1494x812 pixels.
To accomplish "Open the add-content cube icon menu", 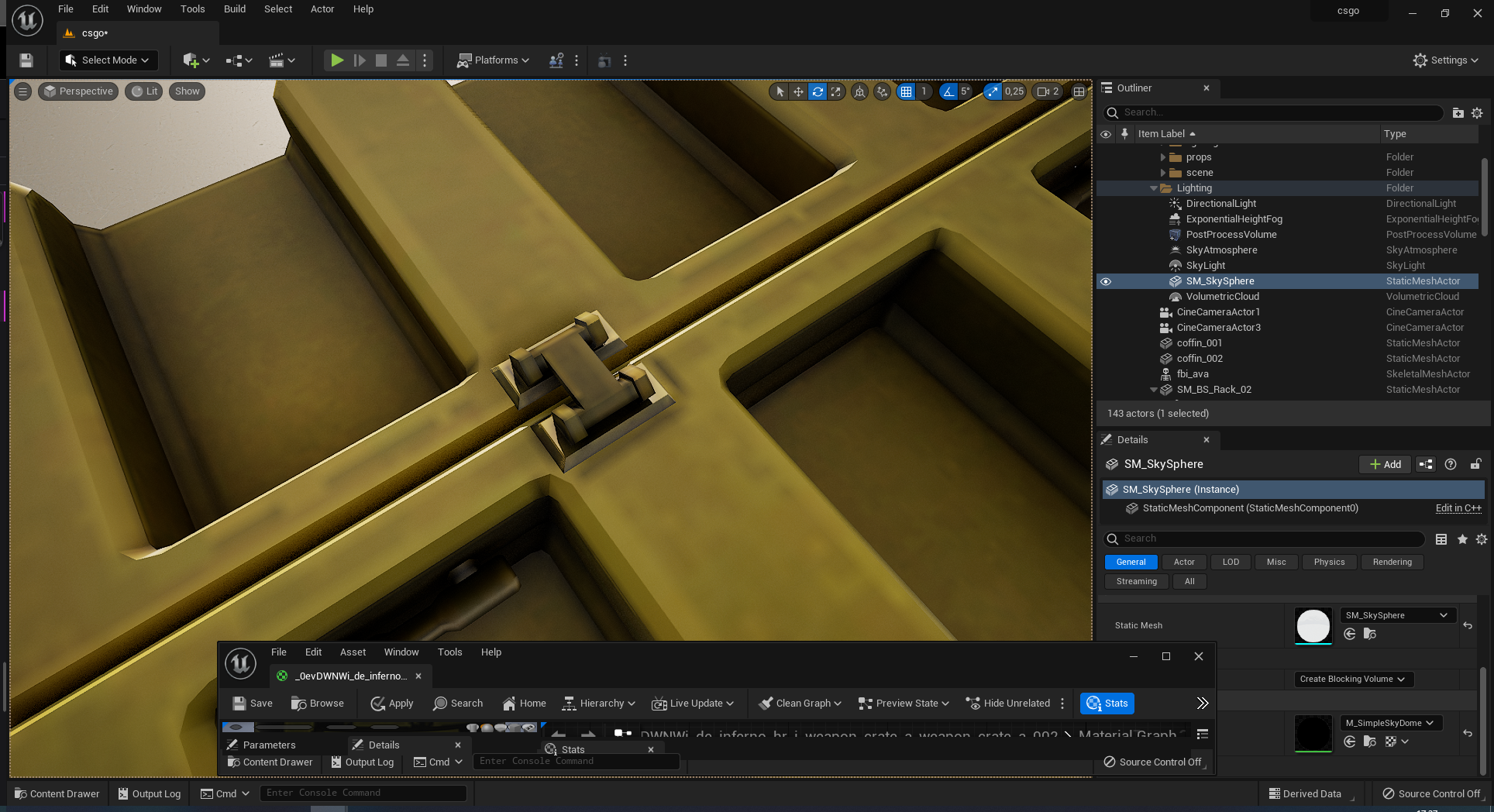I will pos(196,60).
